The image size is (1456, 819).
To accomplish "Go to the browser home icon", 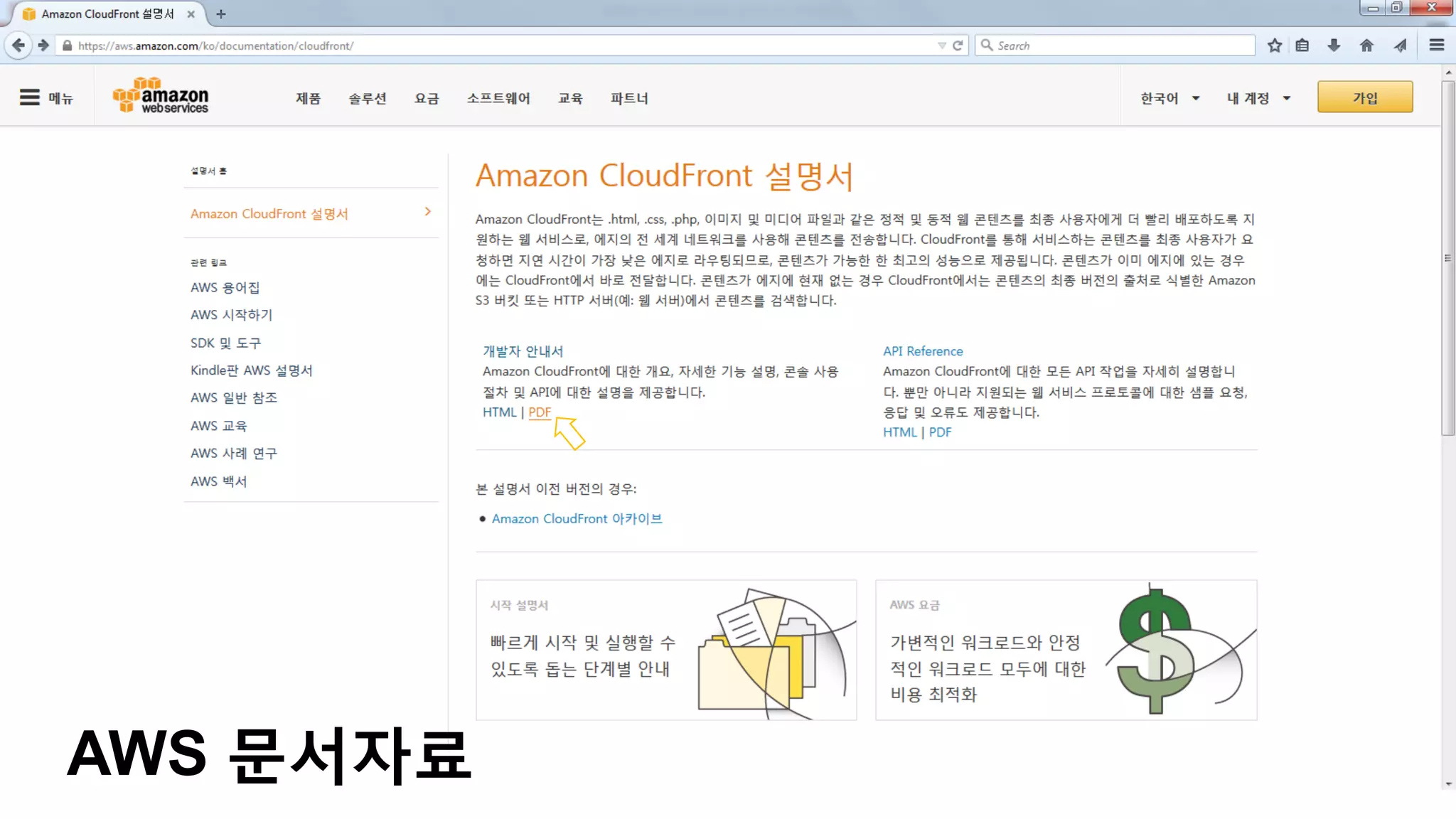I will click(1366, 45).
